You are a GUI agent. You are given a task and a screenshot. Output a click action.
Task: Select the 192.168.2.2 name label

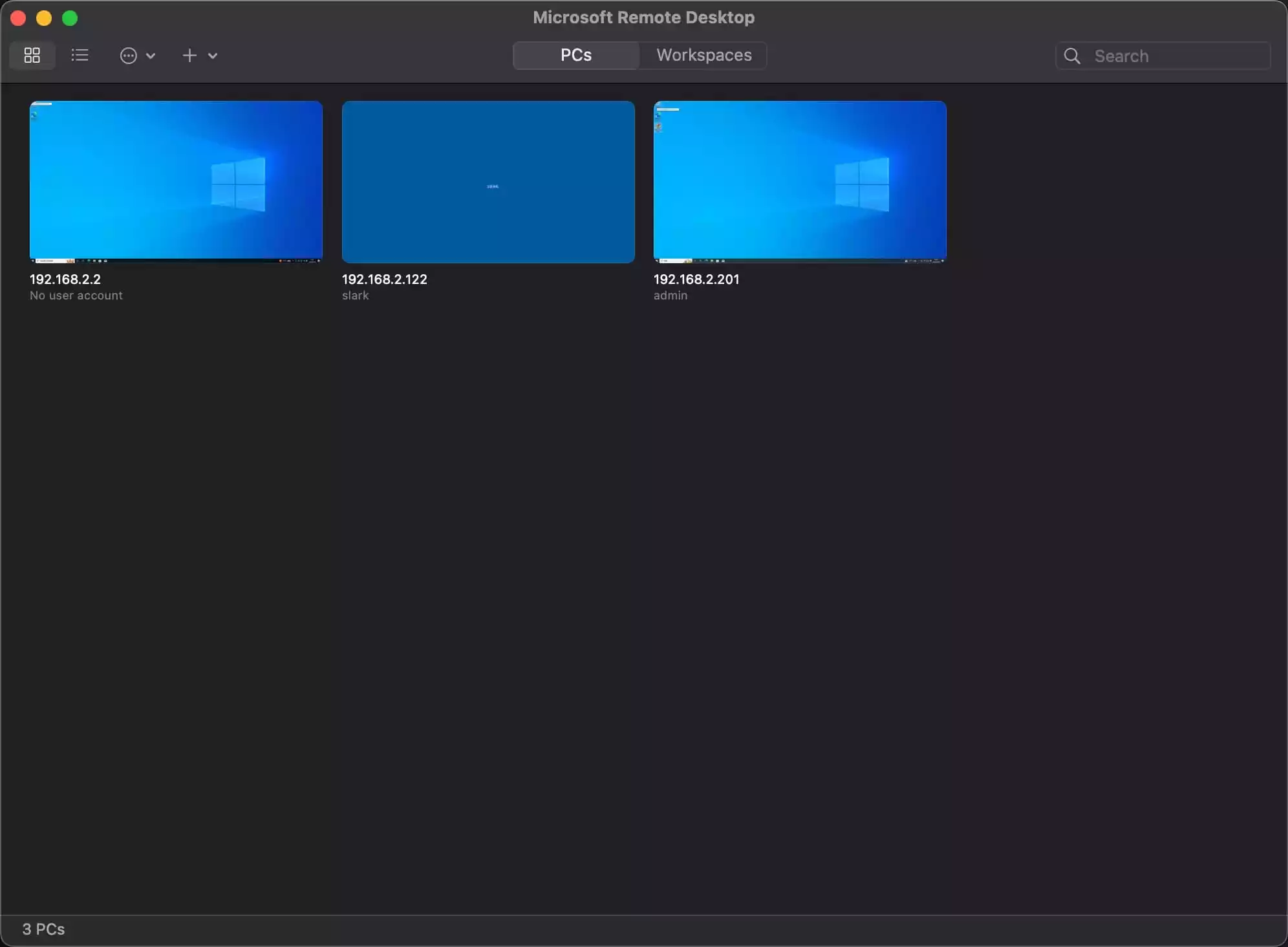[x=65, y=279]
